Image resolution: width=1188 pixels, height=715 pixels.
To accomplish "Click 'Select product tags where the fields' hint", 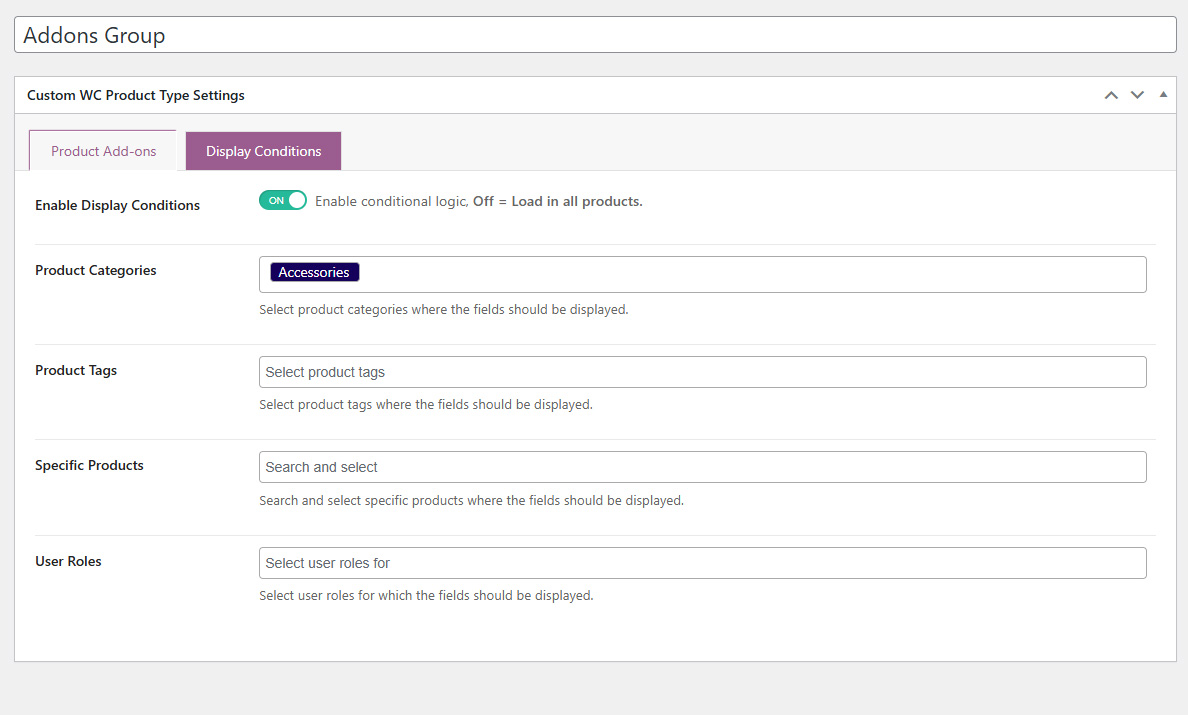I will pos(426,404).
